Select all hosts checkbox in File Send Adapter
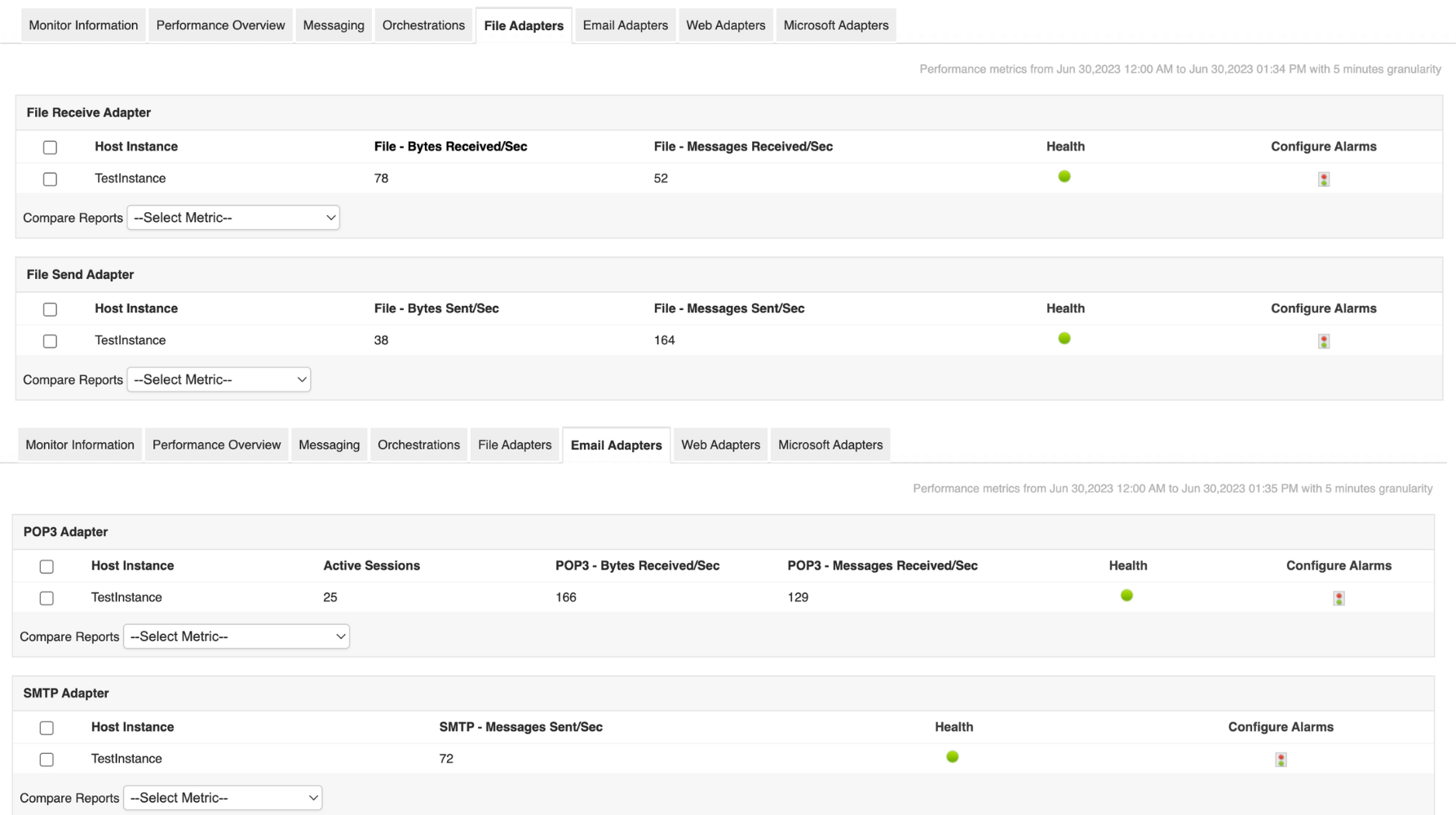1456x815 pixels. 50,309
